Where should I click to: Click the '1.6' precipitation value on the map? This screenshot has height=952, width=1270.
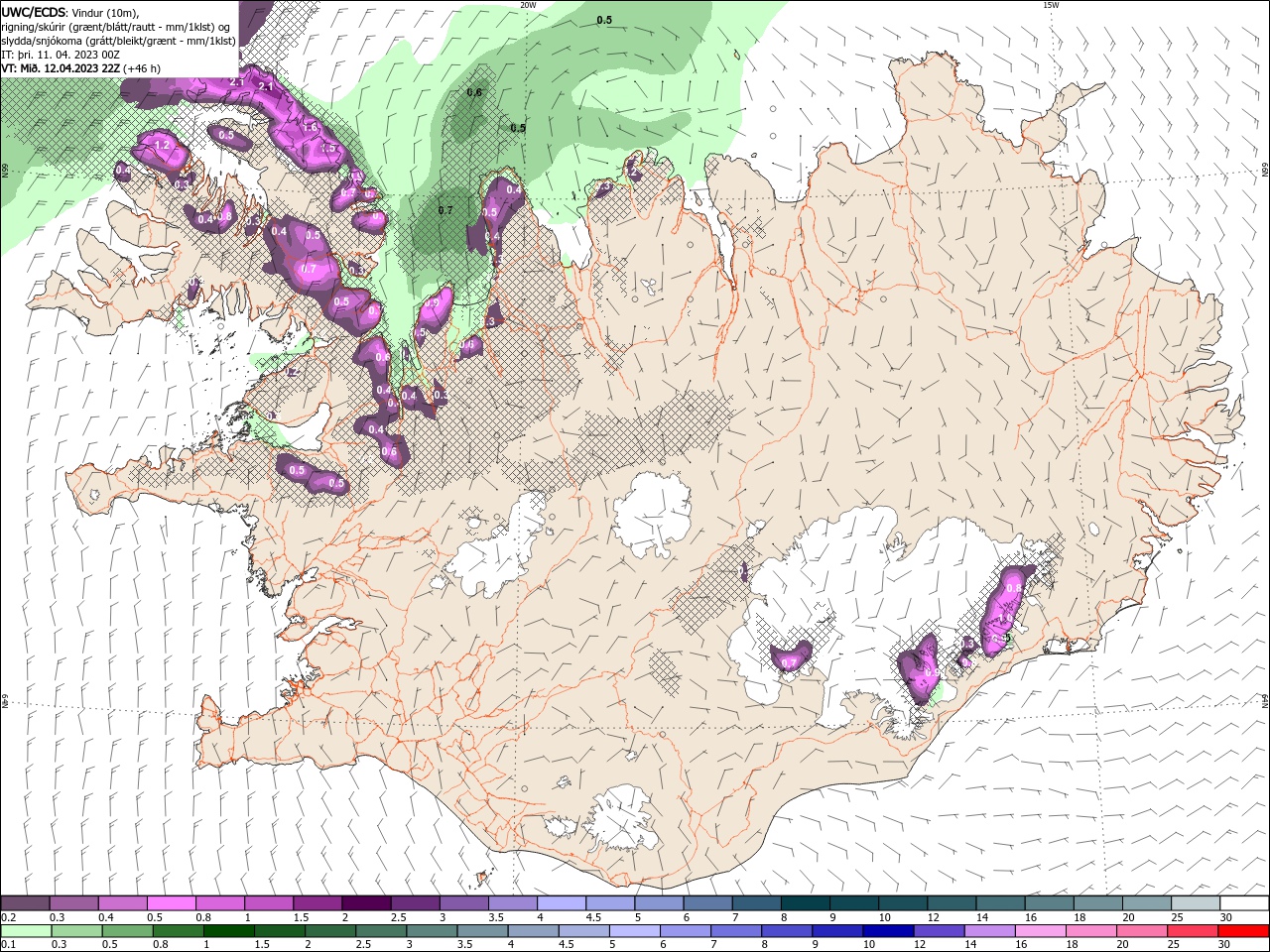click(x=311, y=127)
